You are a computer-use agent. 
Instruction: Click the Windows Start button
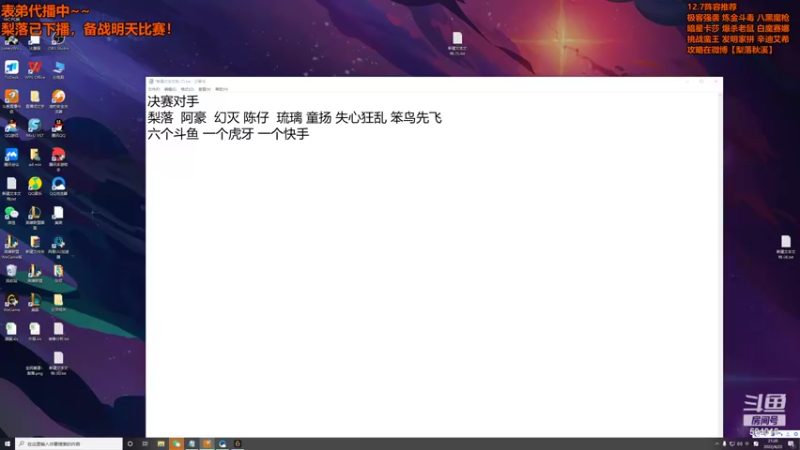point(7,444)
